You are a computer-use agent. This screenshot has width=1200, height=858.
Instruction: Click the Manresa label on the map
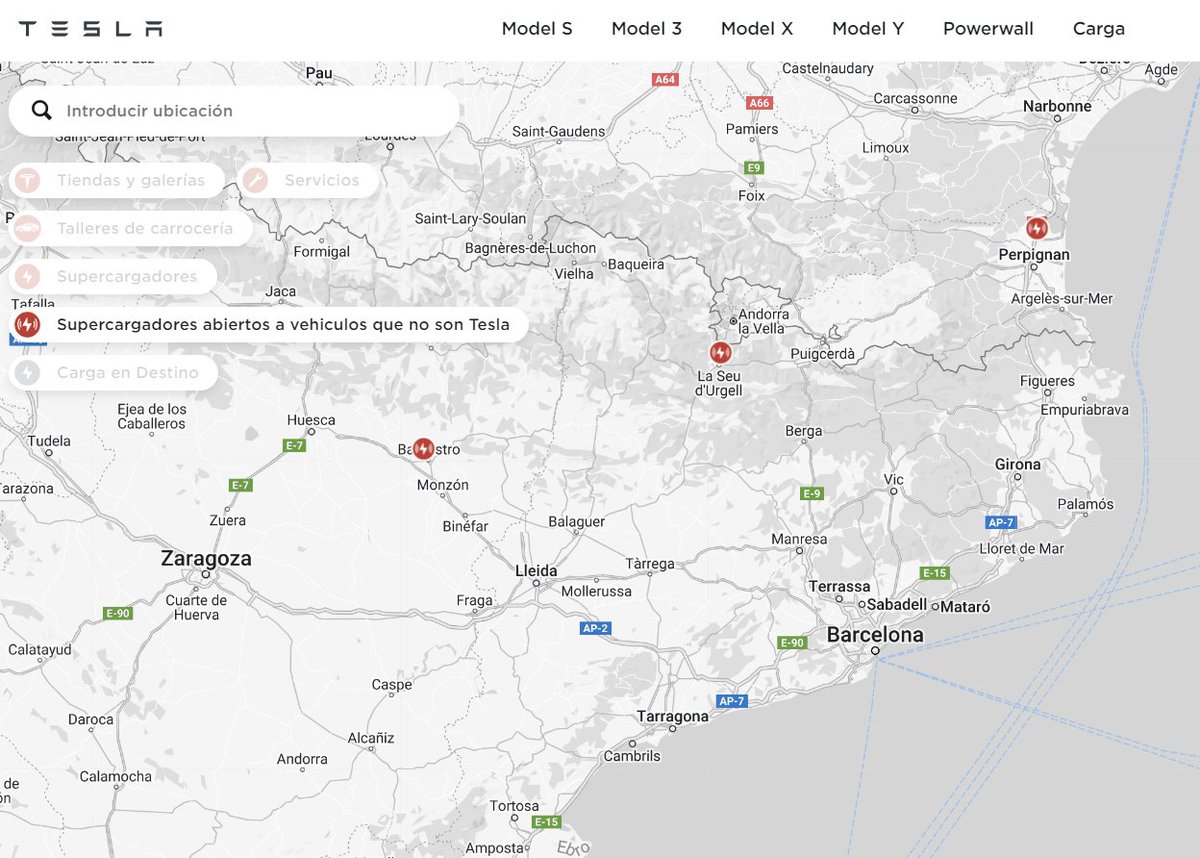click(799, 539)
